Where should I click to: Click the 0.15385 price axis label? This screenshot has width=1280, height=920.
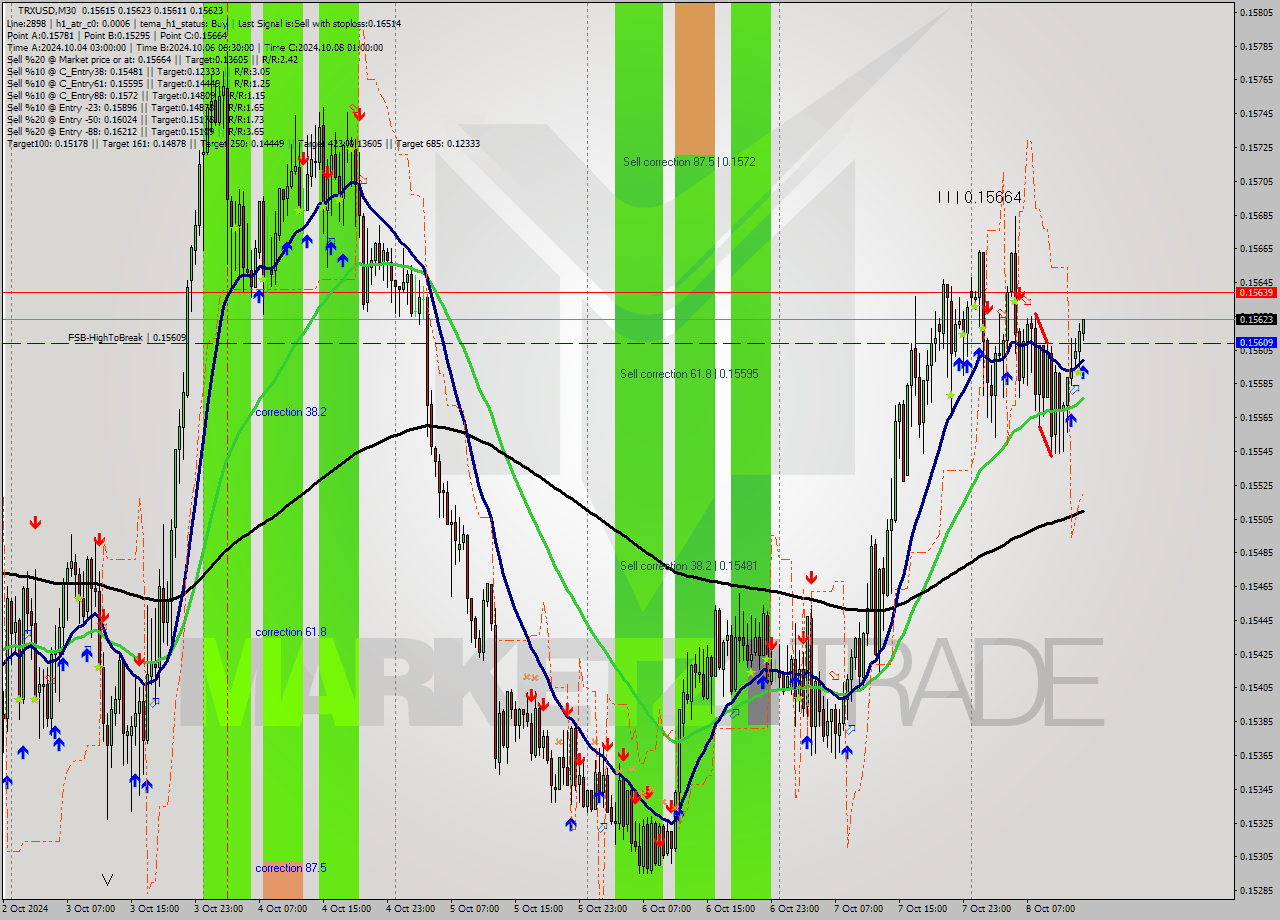(1256, 721)
